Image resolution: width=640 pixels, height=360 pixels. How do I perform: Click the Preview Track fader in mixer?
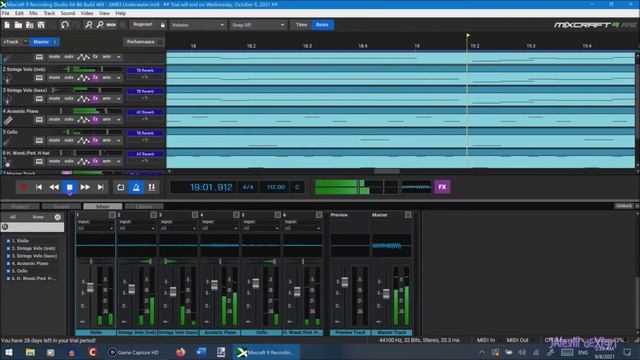click(x=345, y=282)
